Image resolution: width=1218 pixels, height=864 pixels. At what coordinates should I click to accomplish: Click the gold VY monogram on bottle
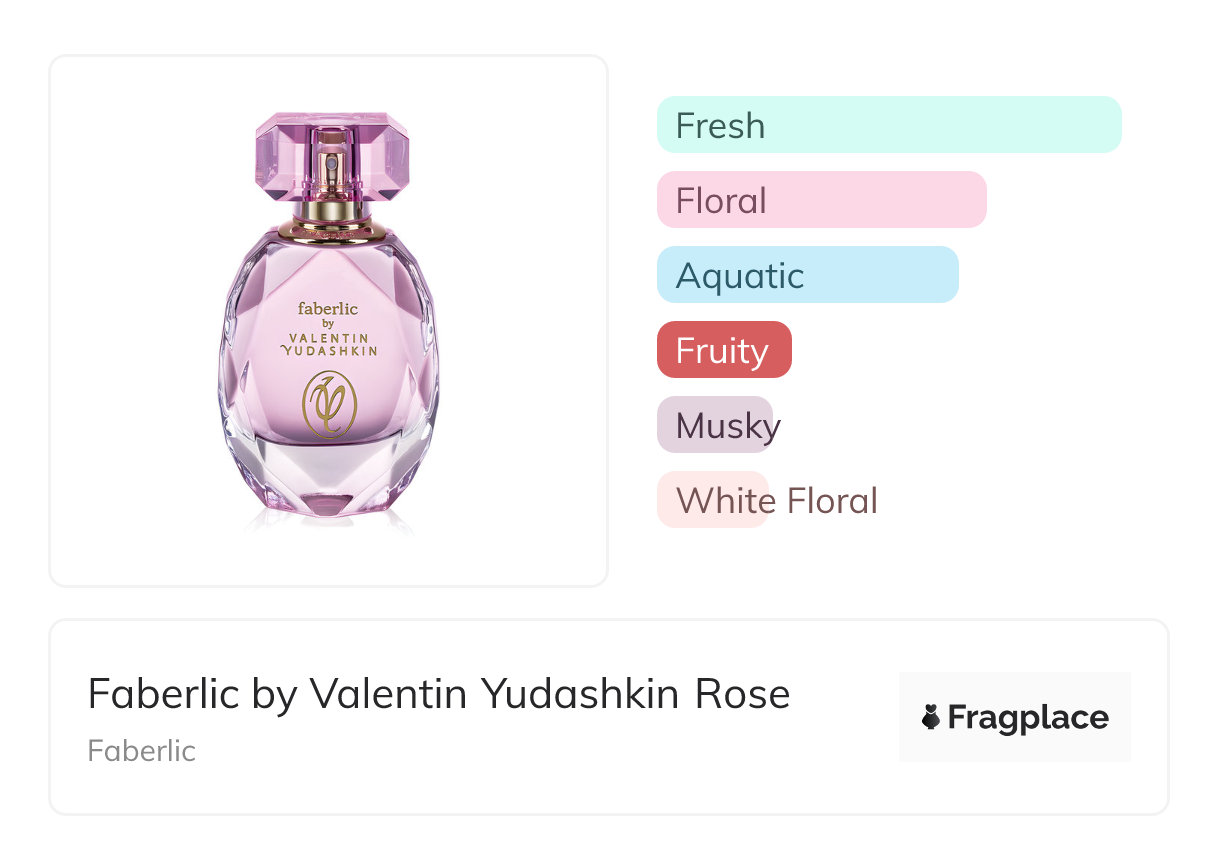(329, 404)
